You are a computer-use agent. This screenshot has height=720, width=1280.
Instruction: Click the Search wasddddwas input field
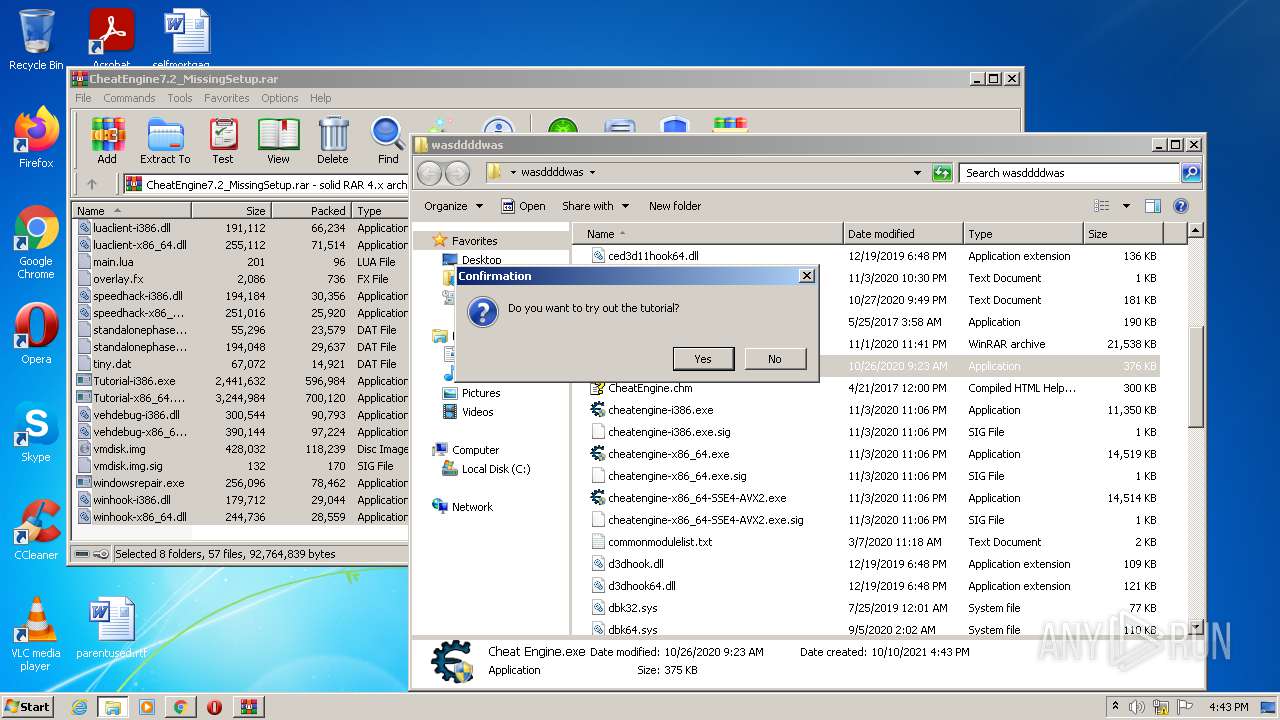click(1069, 172)
